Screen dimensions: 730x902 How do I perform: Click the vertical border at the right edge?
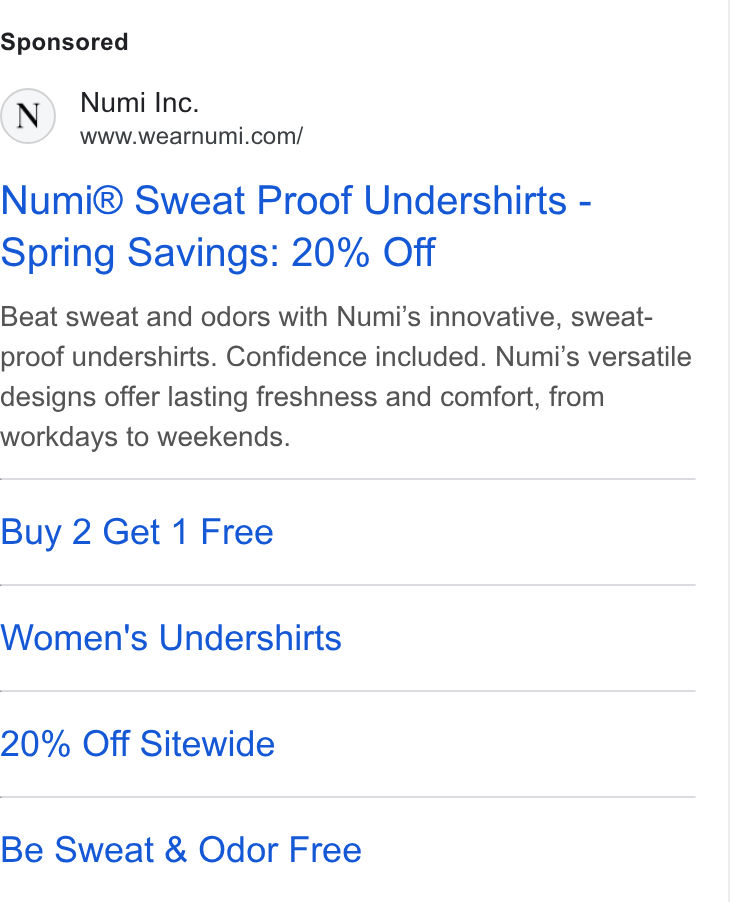click(728, 451)
